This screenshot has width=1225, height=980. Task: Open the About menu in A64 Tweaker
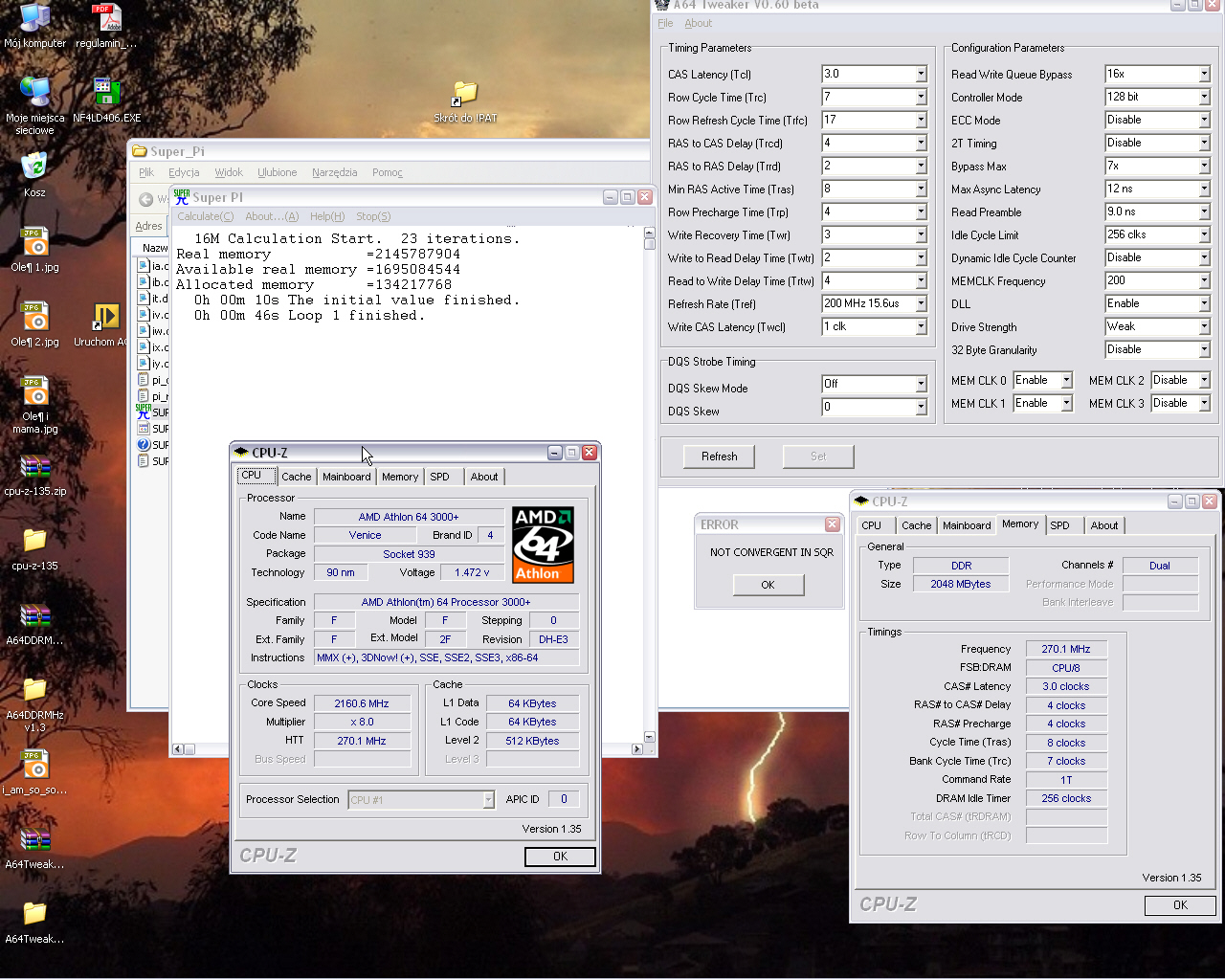[699, 23]
